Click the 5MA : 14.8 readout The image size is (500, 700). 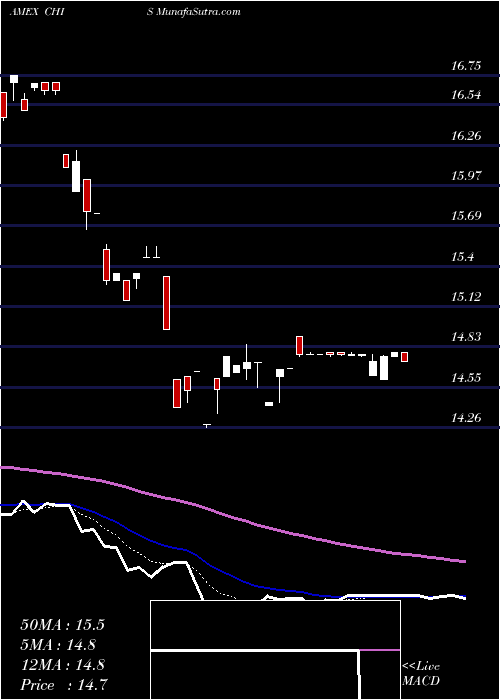(58, 645)
